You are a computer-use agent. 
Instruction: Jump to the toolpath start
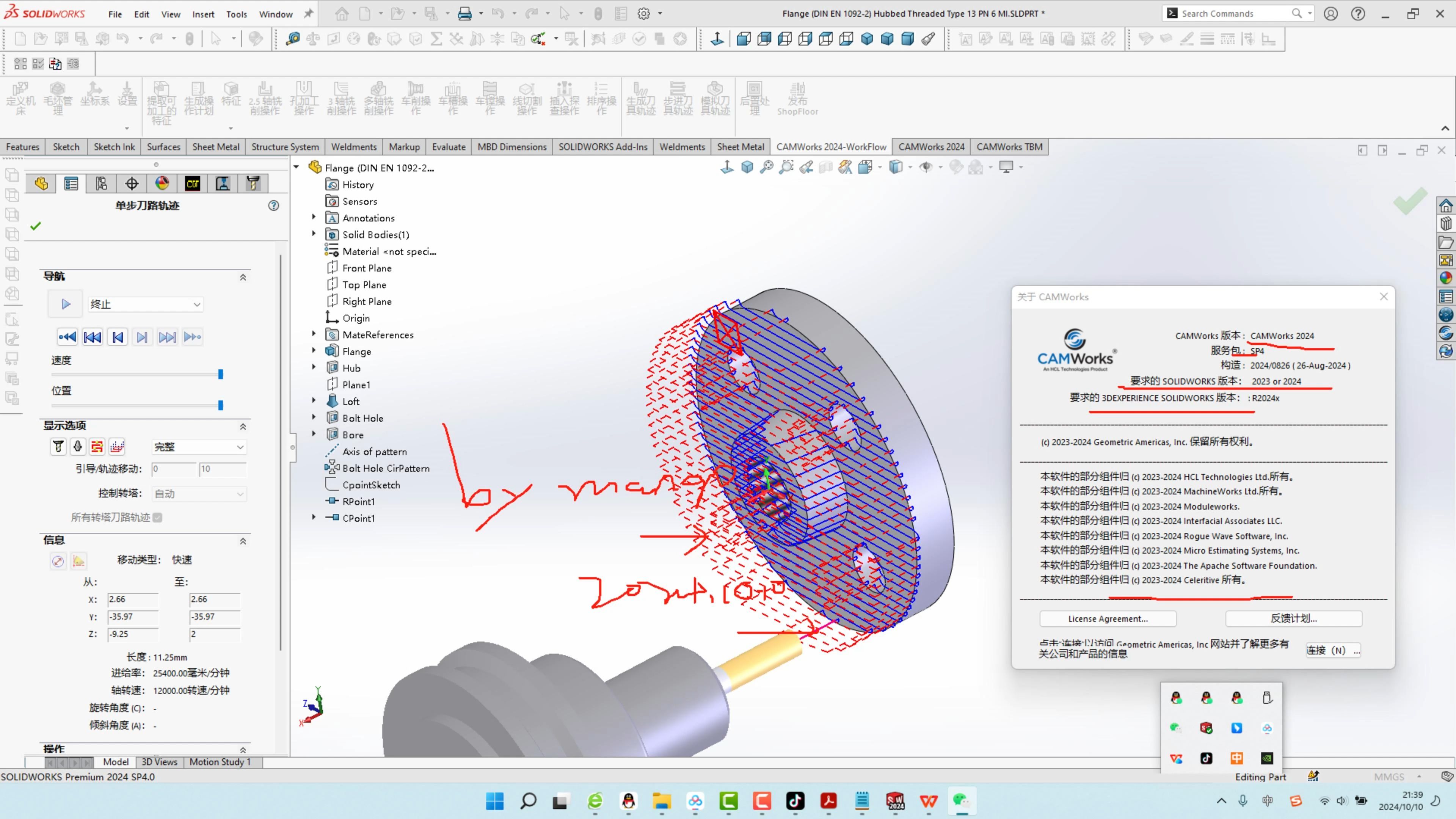pos(67,337)
